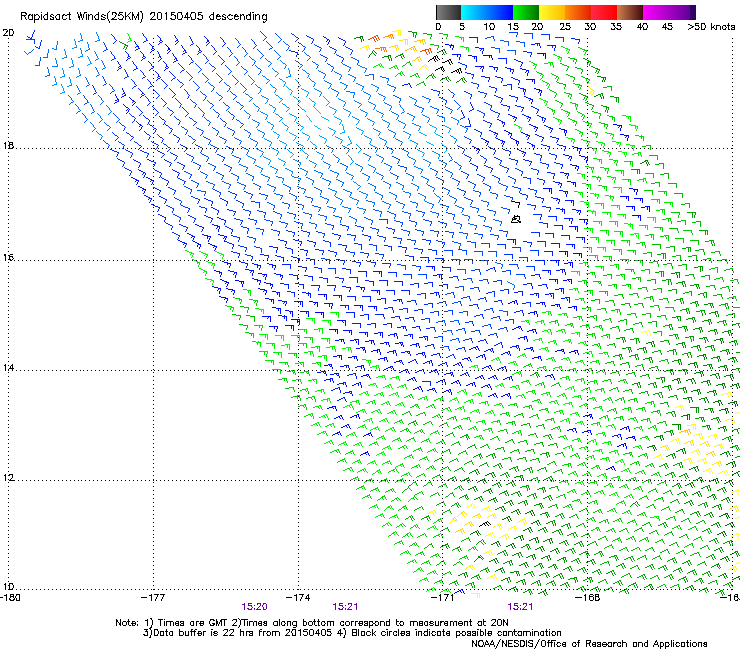The image size is (740, 650).
Task: Click the longitude label -174
Action: 298,598
